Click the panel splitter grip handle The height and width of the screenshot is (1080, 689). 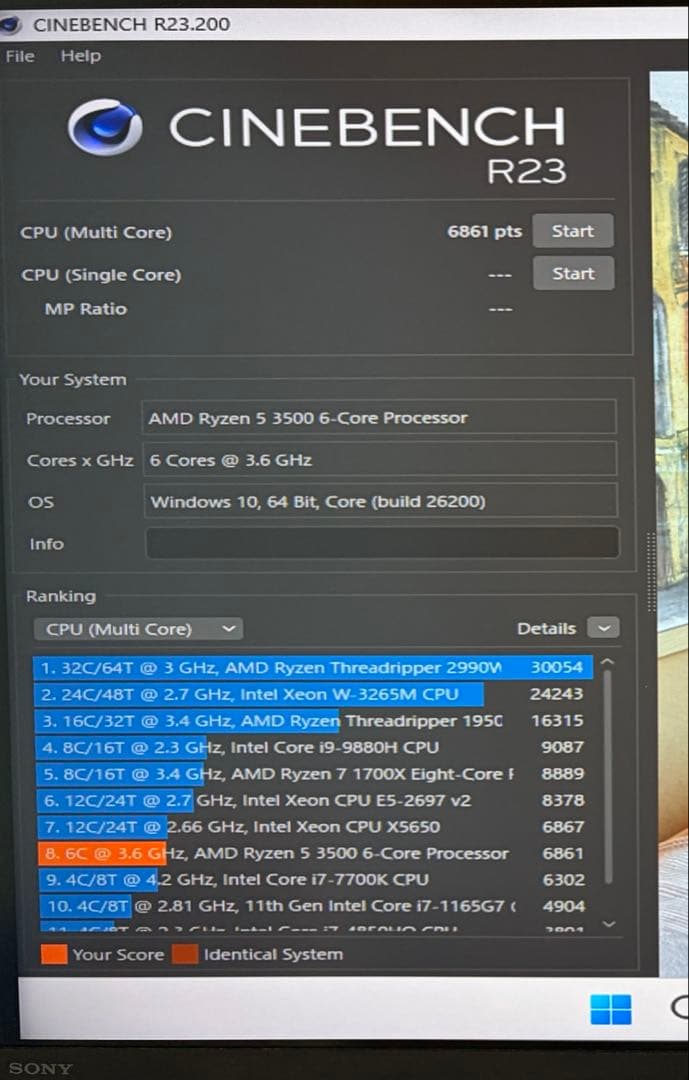pyautogui.click(x=650, y=572)
